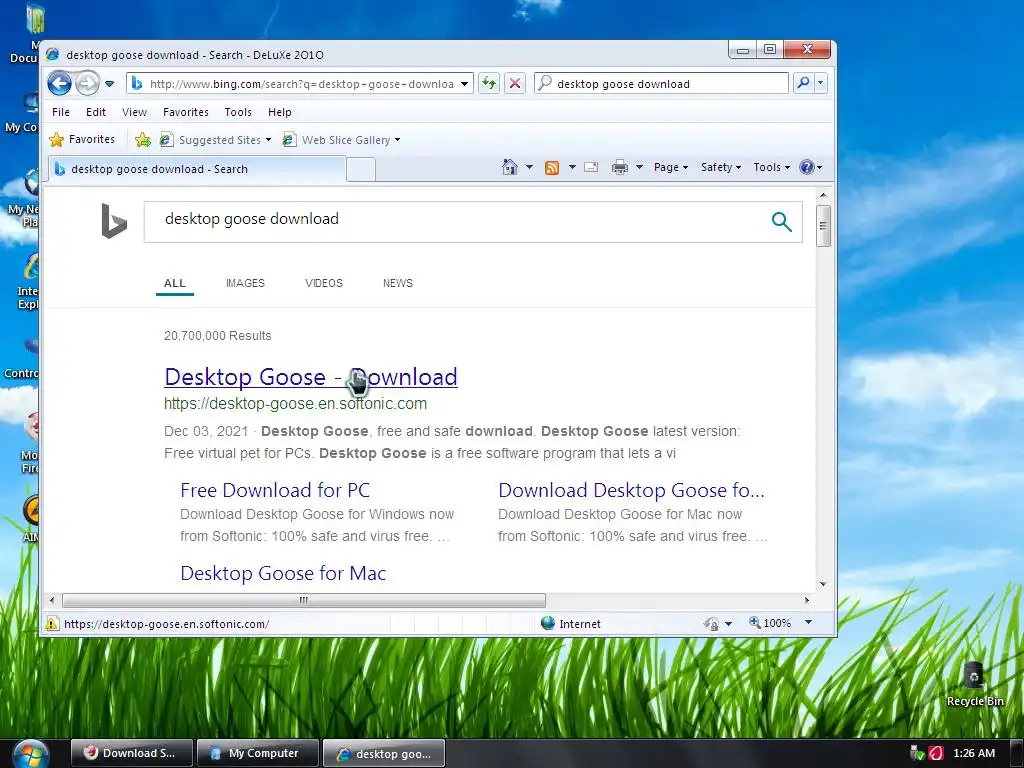The height and width of the screenshot is (768, 1024).
Task: Refresh the page with the green arrows icon
Action: click(488, 83)
